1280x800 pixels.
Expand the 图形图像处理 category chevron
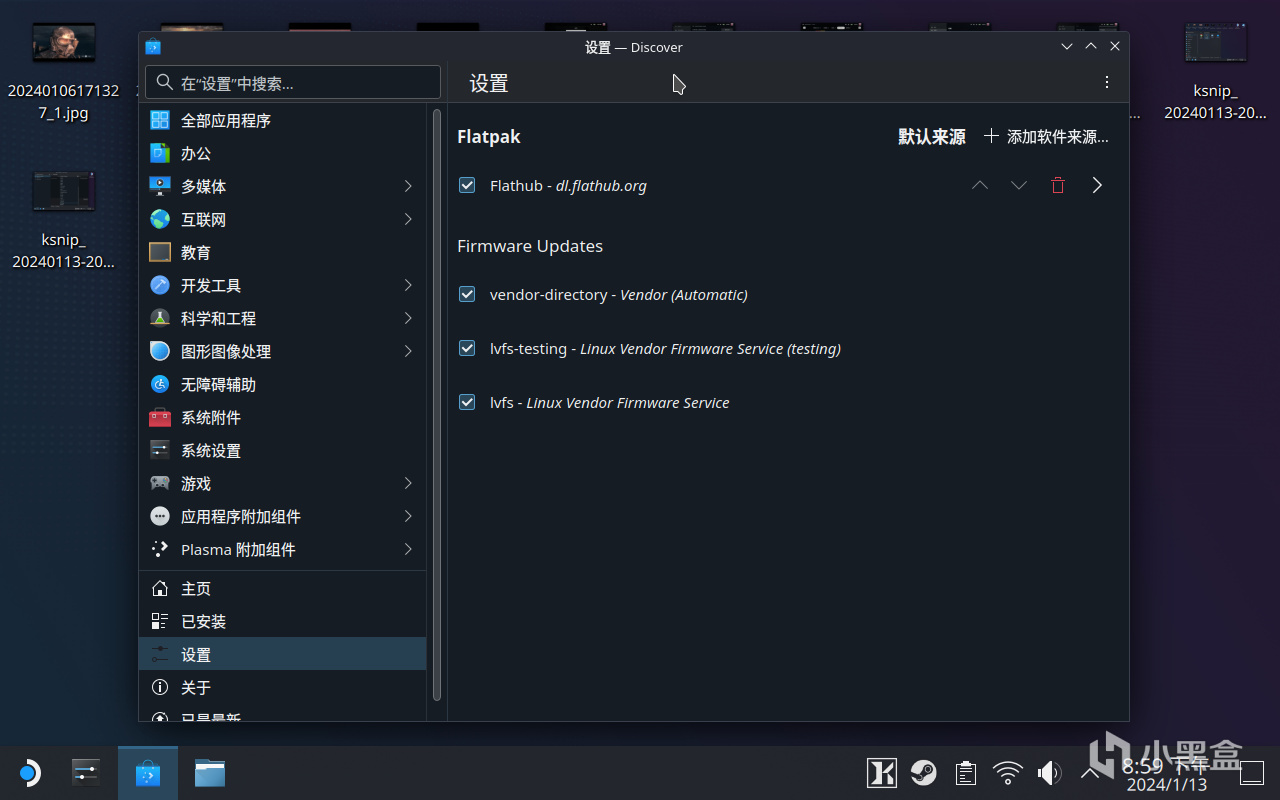point(408,351)
